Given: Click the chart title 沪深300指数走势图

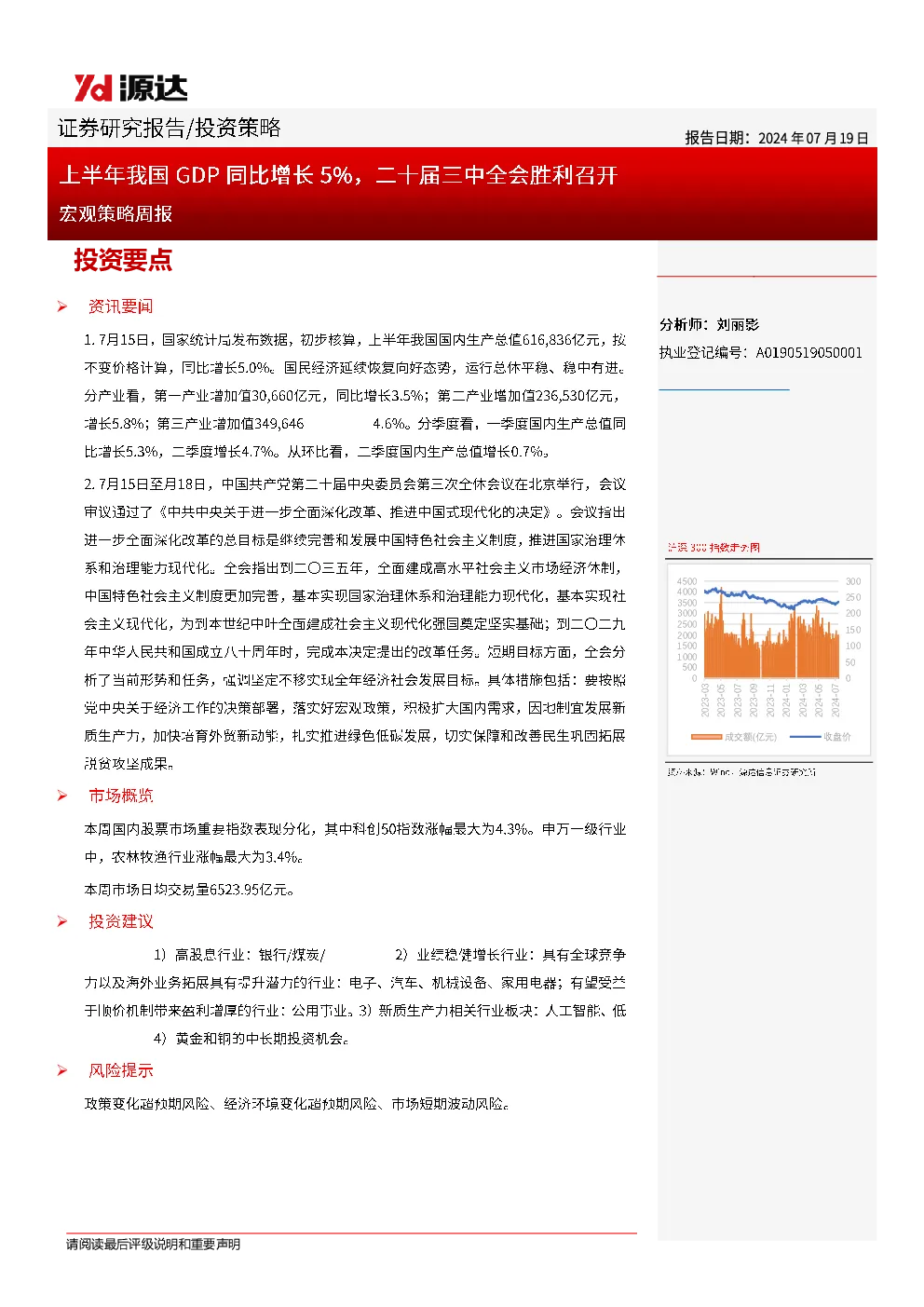Looking at the screenshot, I should pyautogui.click(x=713, y=547).
